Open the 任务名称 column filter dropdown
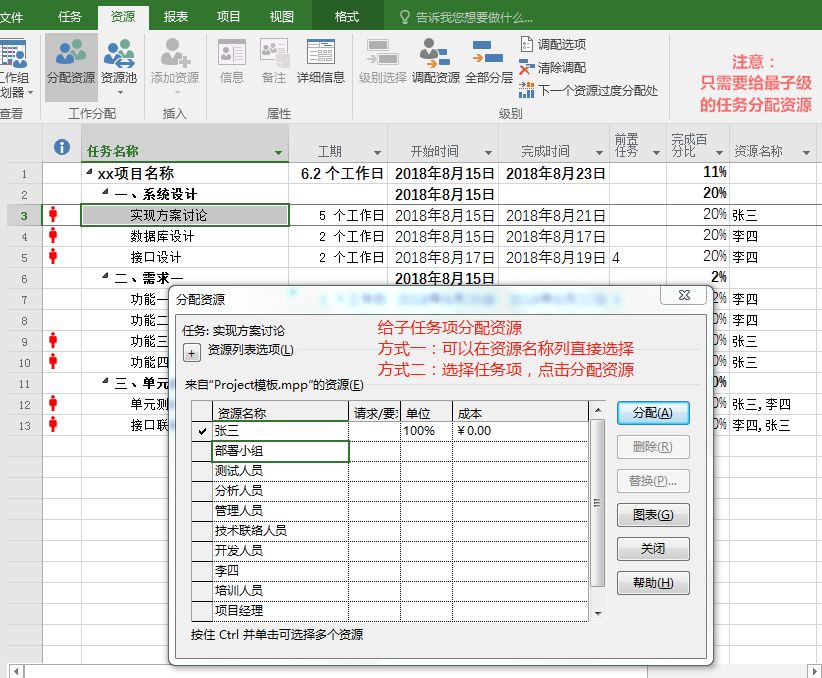 [x=278, y=153]
